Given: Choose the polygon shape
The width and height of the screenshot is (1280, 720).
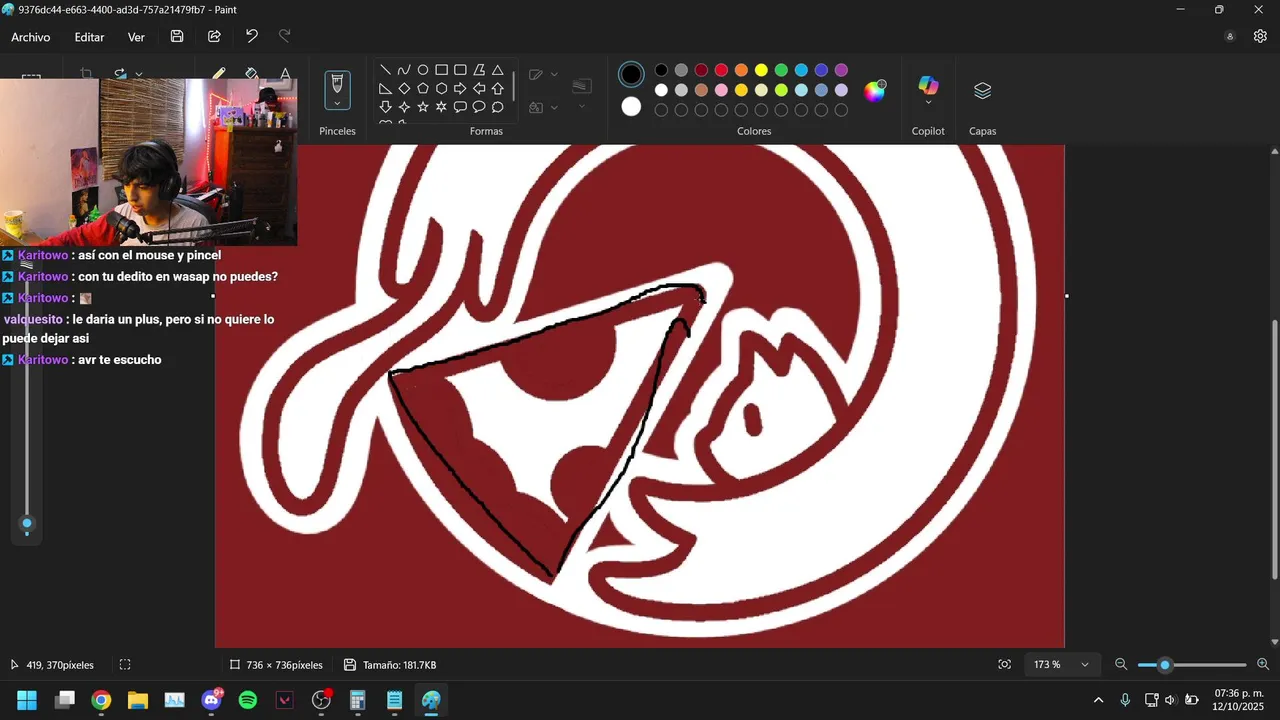Looking at the screenshot, I should click(x=479, y=70).
